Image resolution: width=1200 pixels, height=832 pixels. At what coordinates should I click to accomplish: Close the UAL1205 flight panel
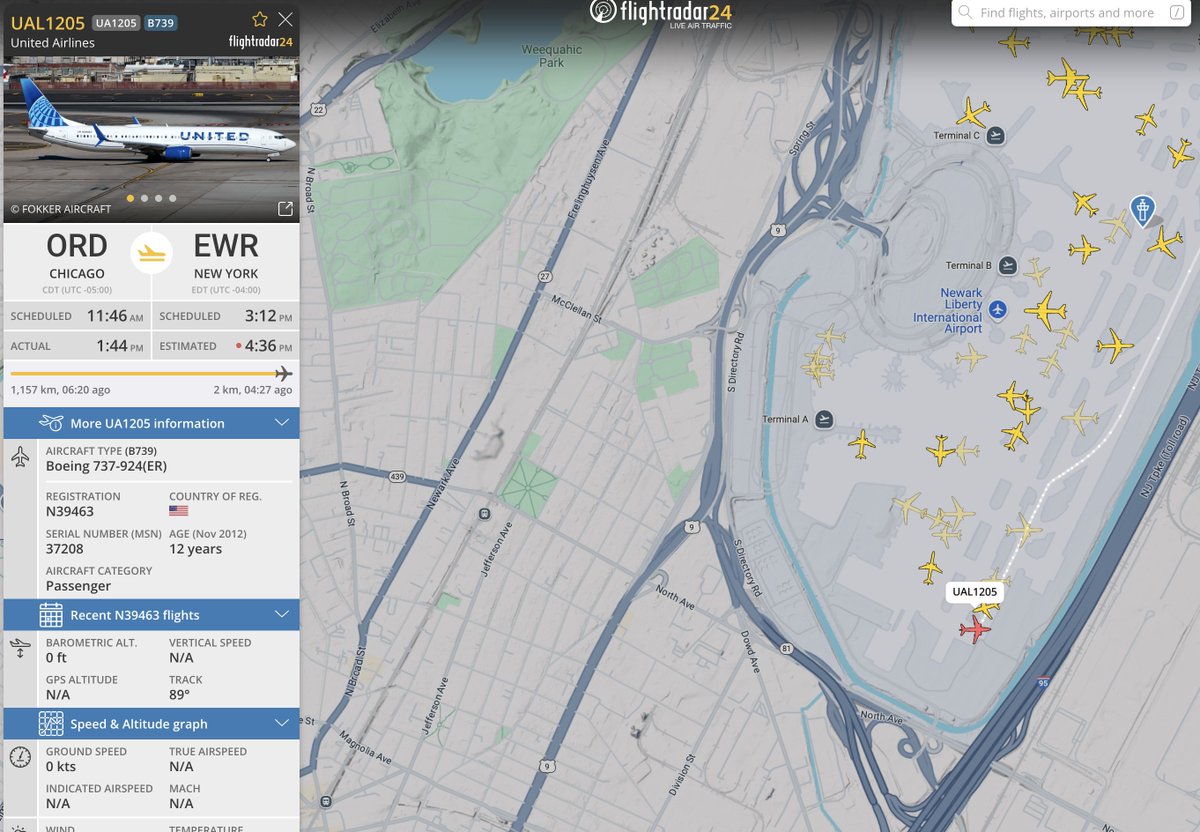coord(286,19)
